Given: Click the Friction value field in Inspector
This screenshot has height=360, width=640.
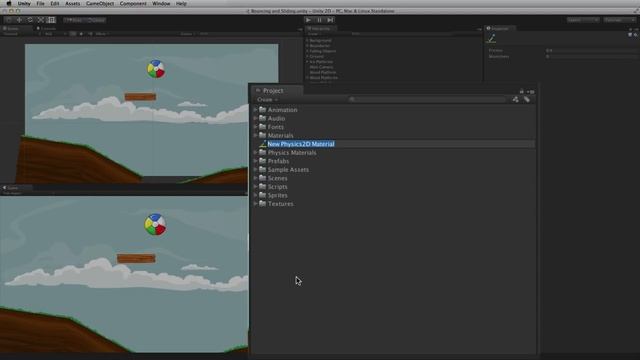Looking at the screenshot, I should (591, 51).
